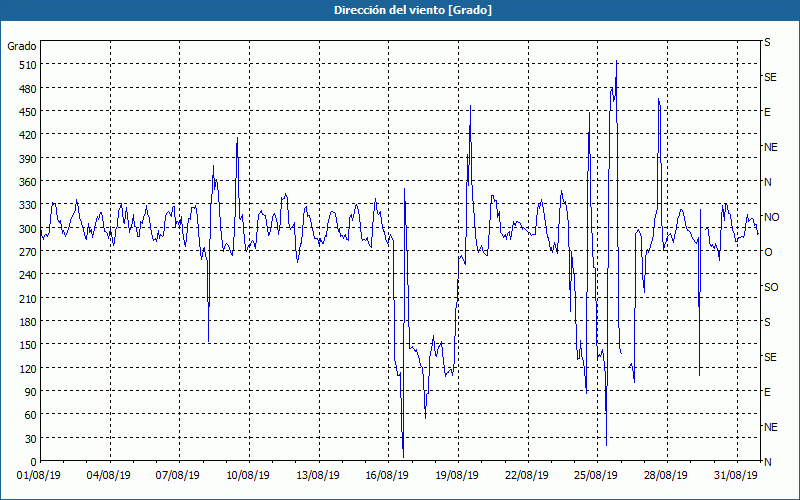Select the 420 value on the y-axis
Image resolution: width=800 pixels, height=500 pixels.
28,135
